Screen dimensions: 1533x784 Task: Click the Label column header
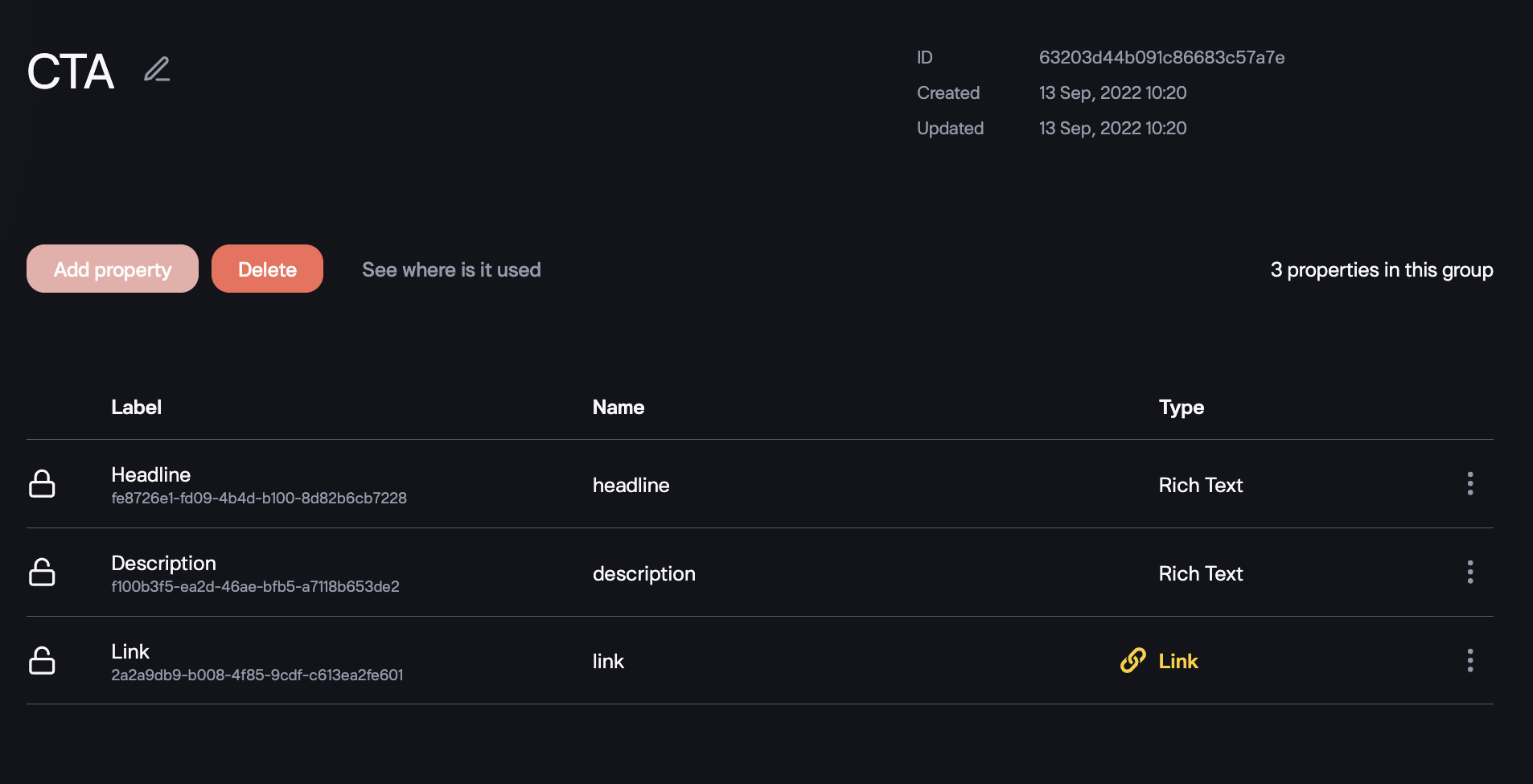[136, 408]
